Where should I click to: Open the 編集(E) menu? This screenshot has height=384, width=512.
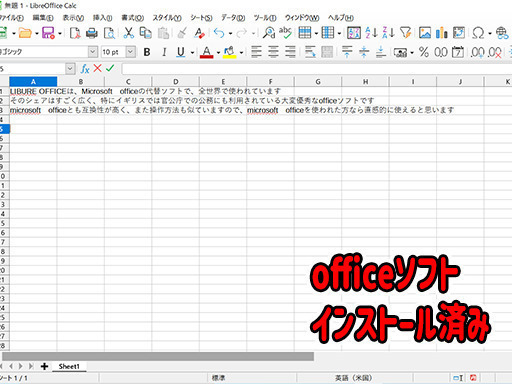click(x=43, y=18)
